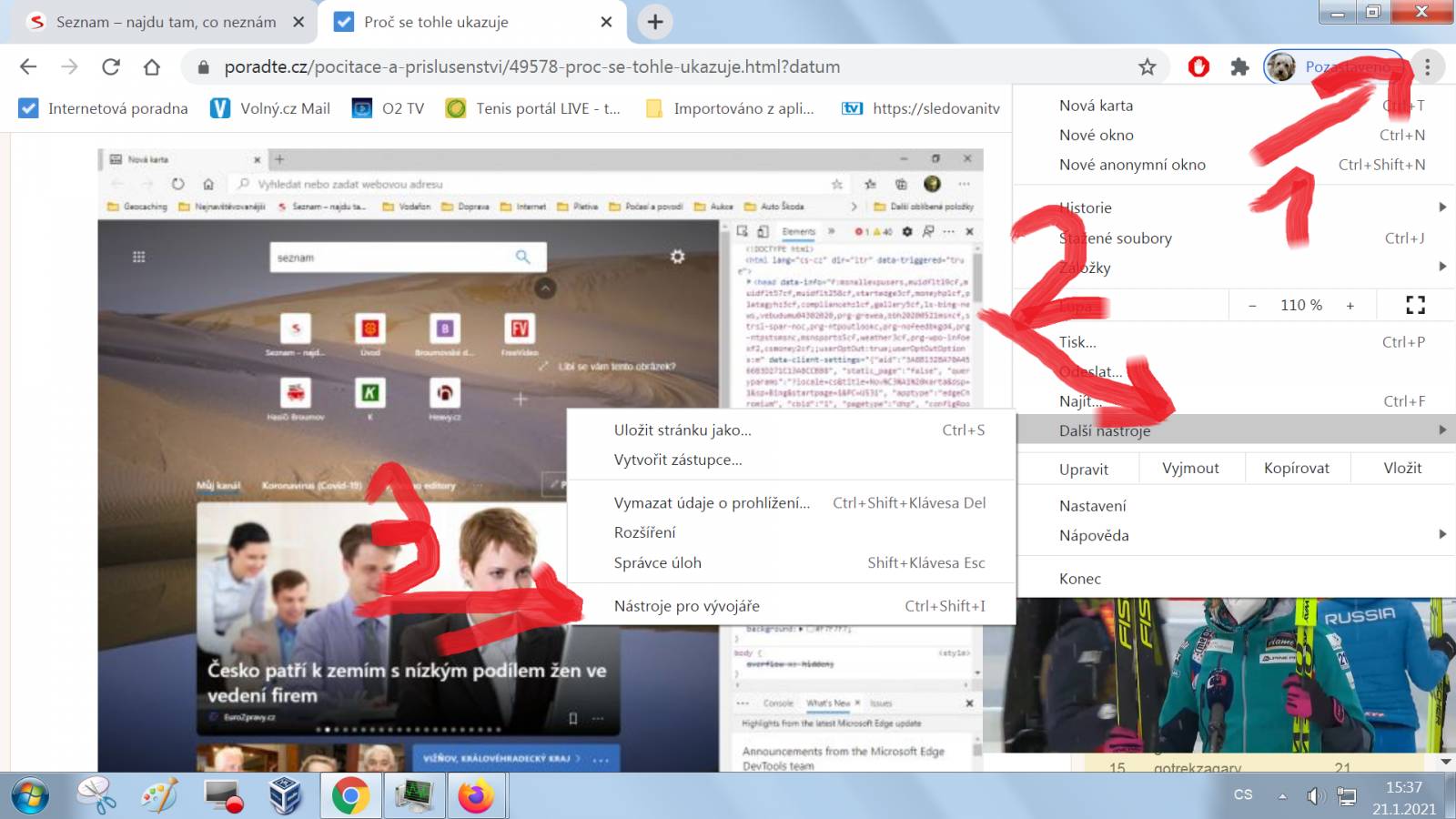Click the embedded screenshot image
This screenshot has height=819, width=1456.
(541, 460)
